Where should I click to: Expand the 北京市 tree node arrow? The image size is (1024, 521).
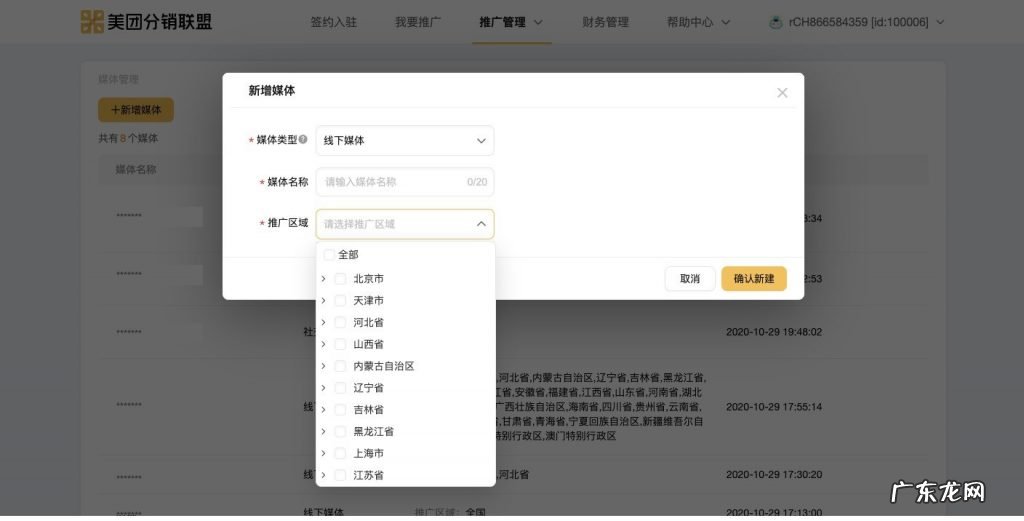[x=323, y=279]
